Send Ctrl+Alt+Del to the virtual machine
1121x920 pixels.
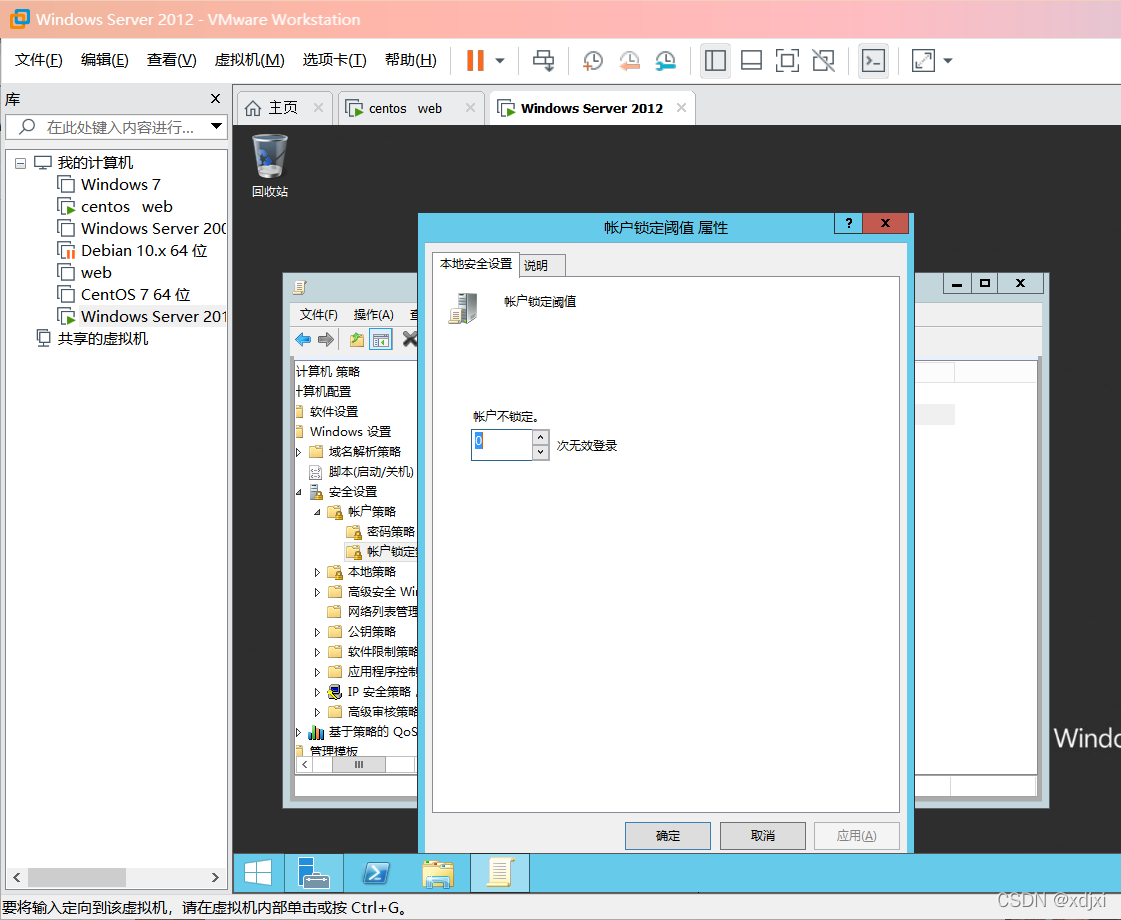(x=543, y=61)
